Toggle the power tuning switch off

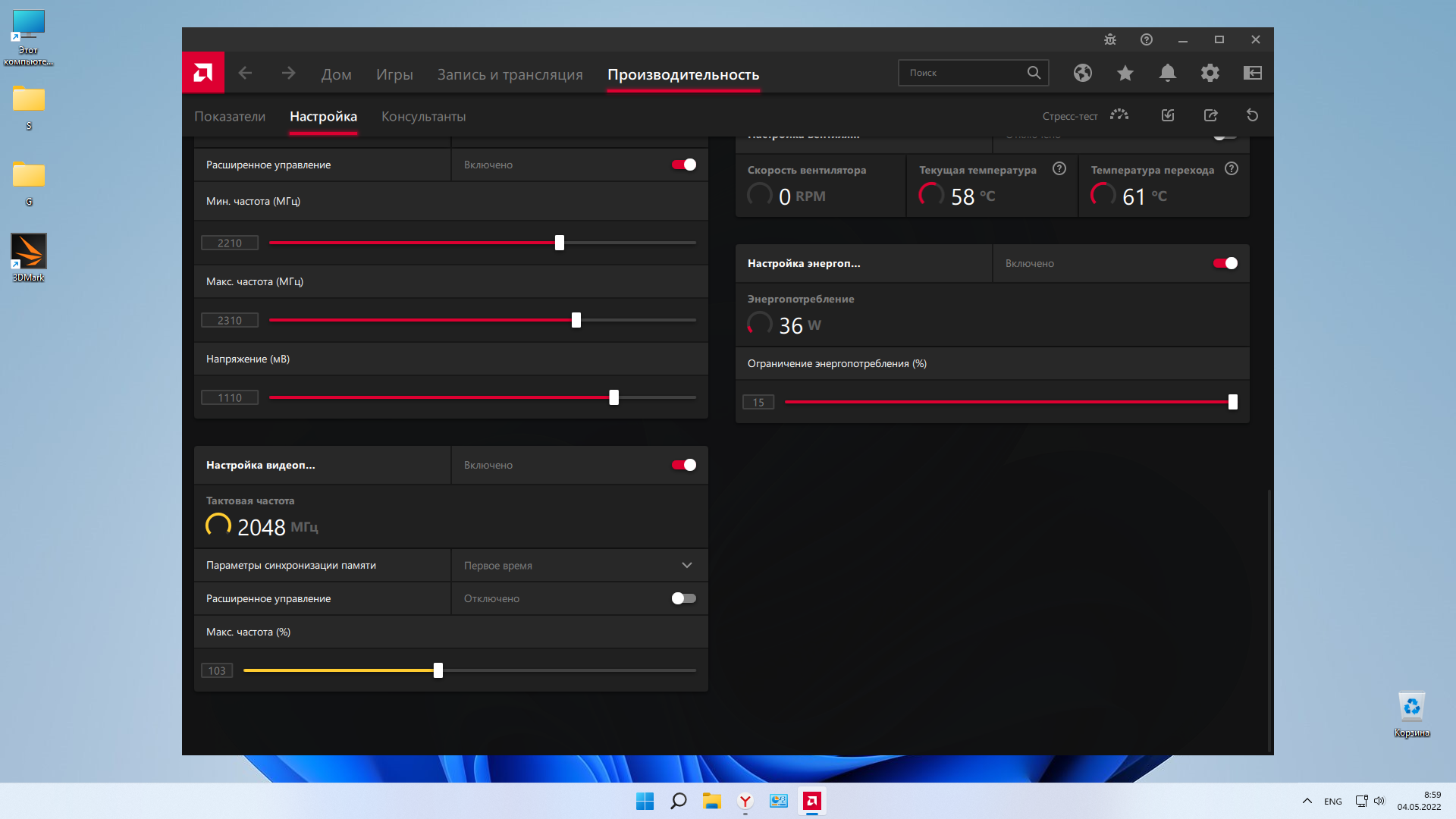click(x=1225, y=263)
